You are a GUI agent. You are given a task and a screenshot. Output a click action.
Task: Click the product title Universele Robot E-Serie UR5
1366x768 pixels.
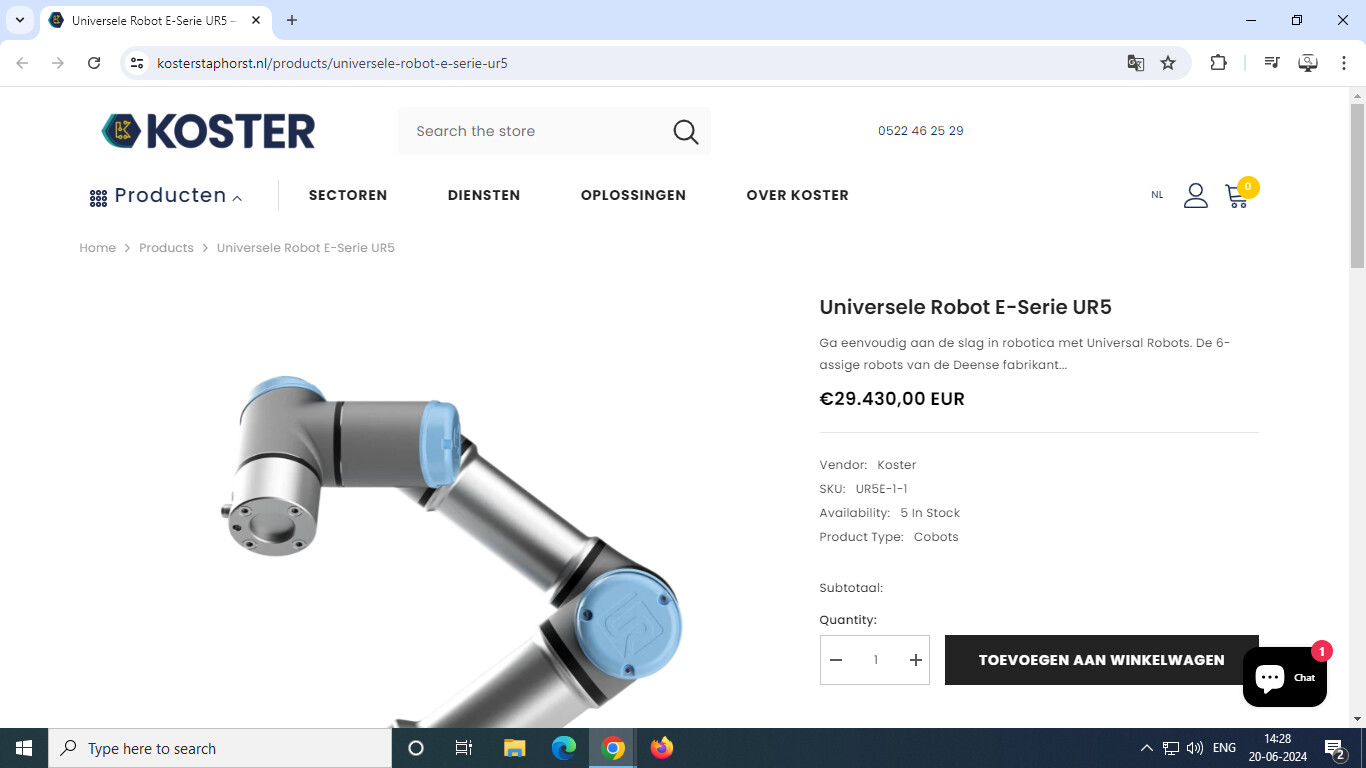point(965,307)
